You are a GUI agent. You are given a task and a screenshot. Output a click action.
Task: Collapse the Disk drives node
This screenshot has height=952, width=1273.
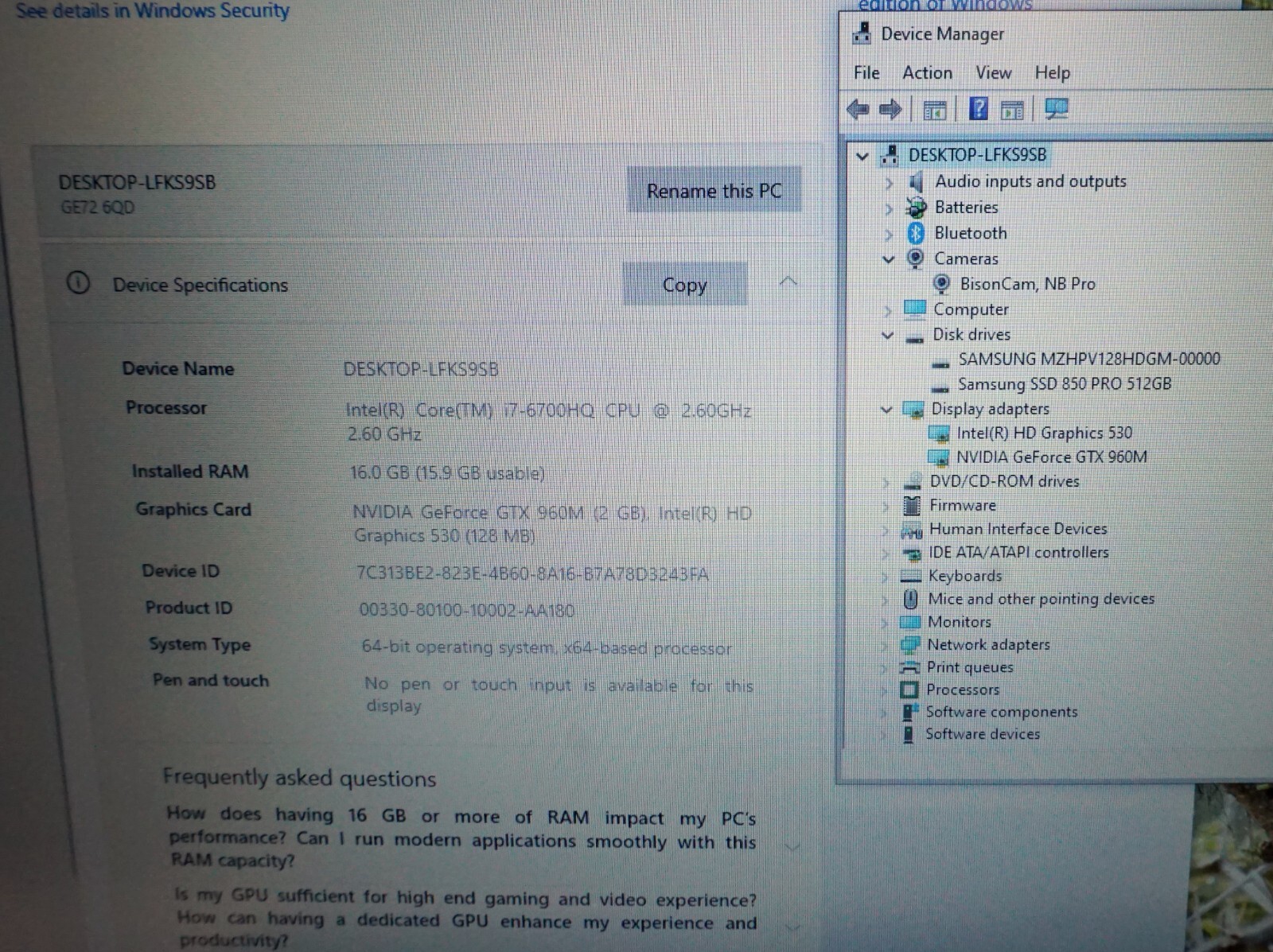888,336
